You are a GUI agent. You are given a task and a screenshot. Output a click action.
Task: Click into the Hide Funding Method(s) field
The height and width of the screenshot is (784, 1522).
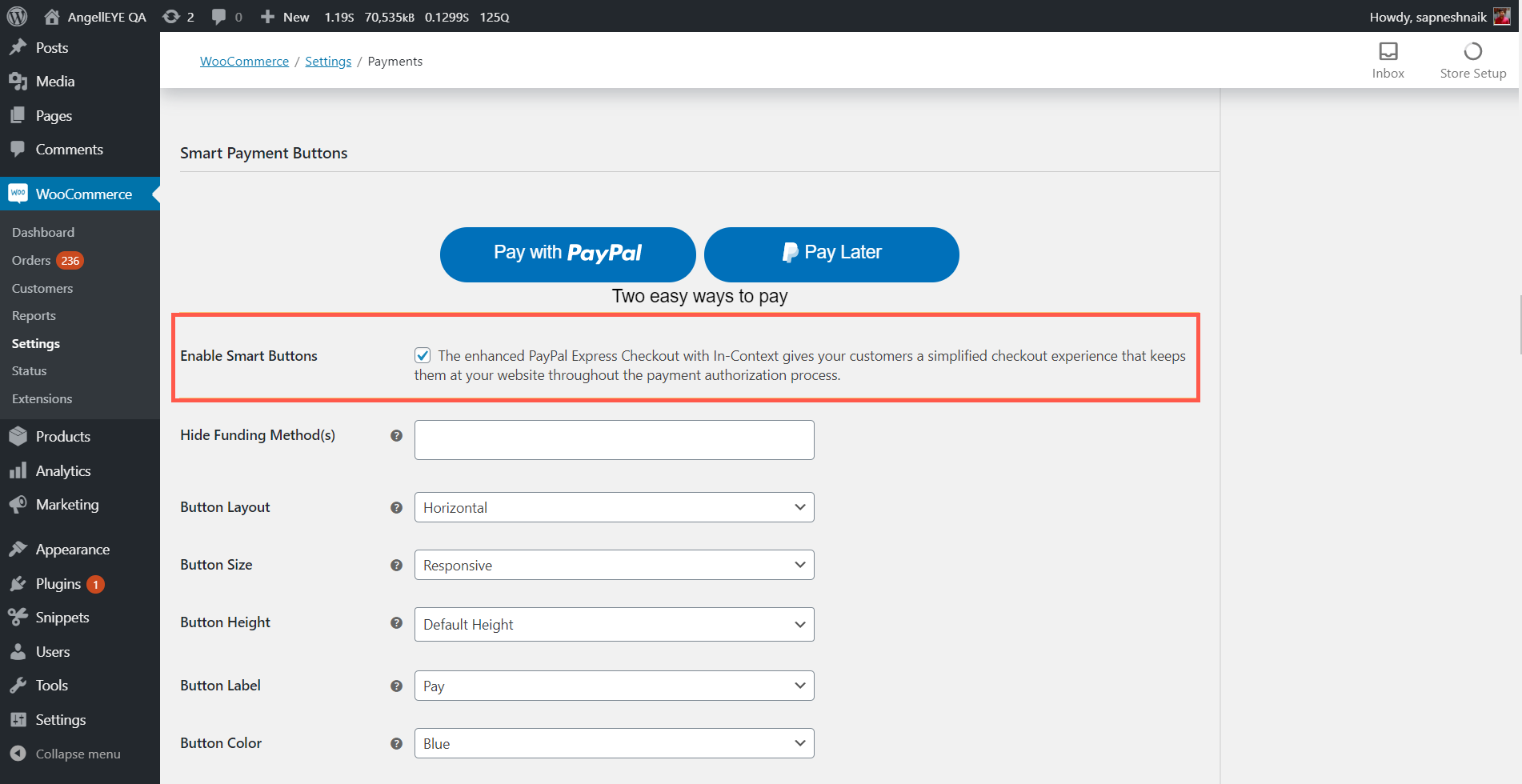click(x=614, y=440)
